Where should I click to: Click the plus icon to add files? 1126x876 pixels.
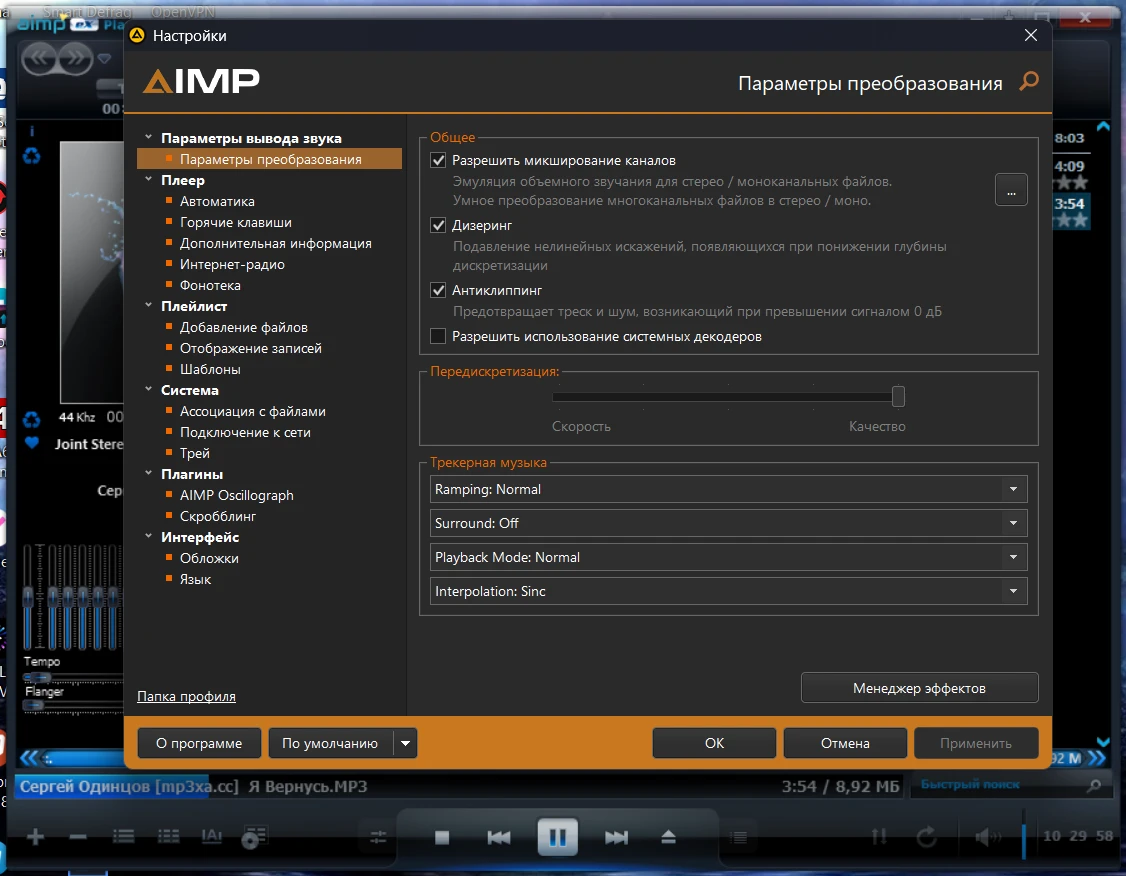click(36, 837)
